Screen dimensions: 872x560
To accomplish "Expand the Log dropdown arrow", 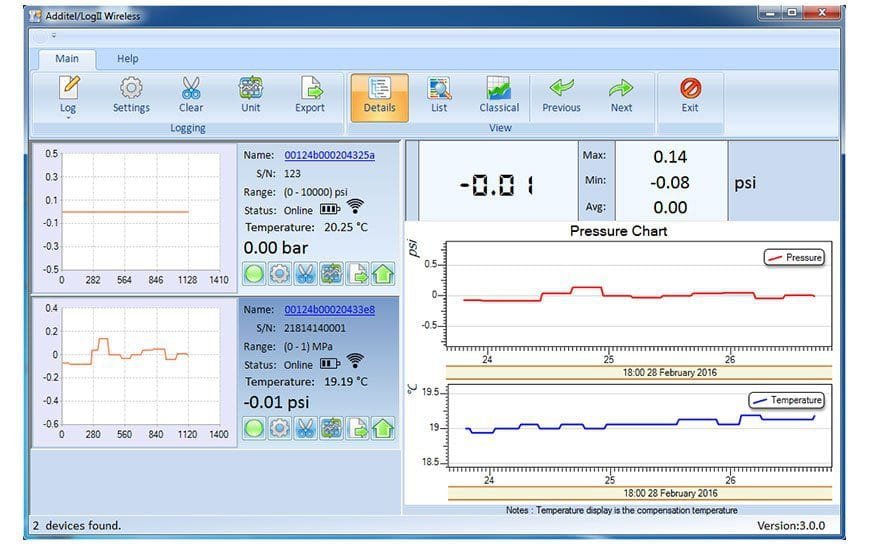I will 68,117.
